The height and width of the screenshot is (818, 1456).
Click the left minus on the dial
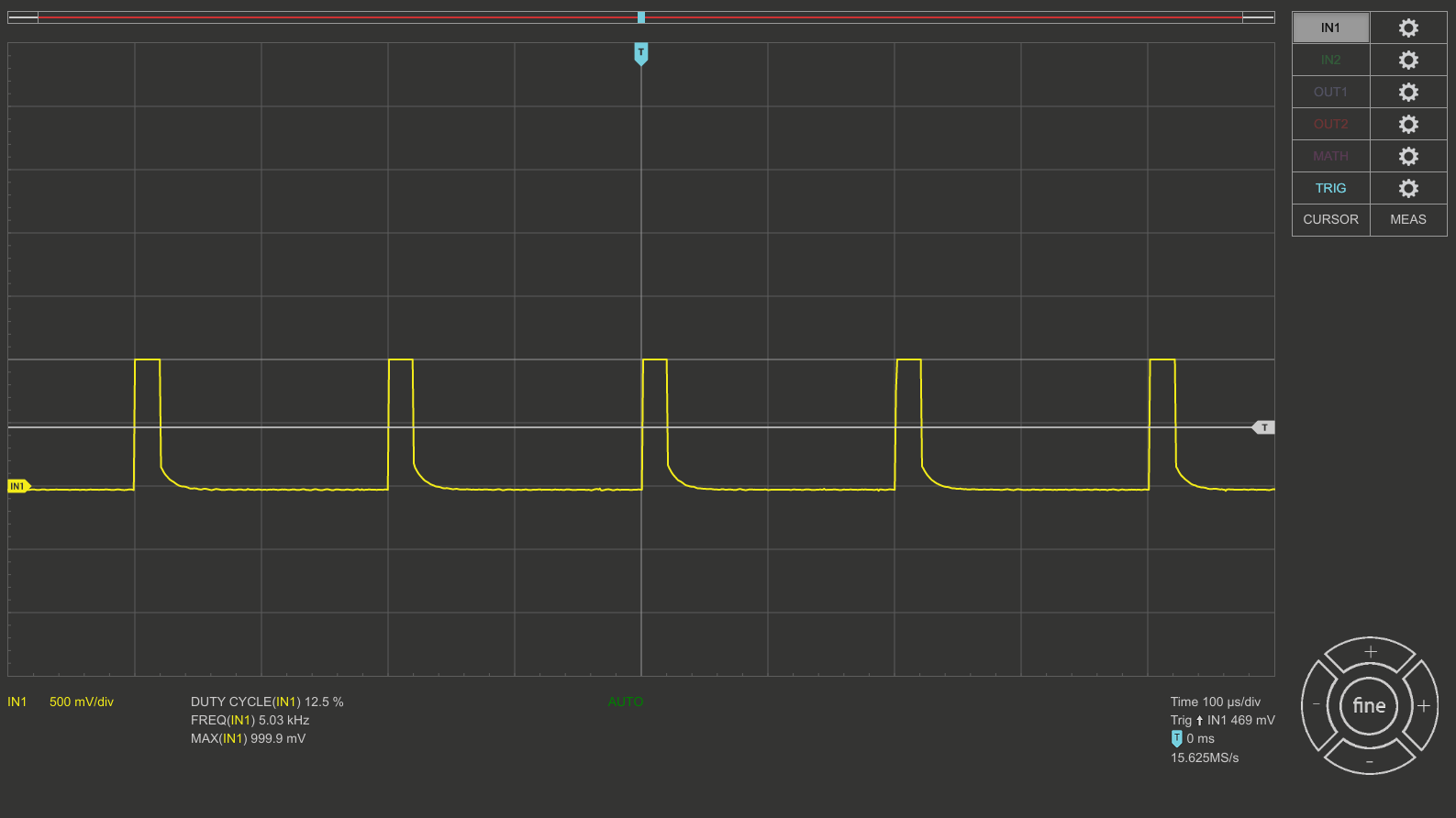coord(1317,705)
